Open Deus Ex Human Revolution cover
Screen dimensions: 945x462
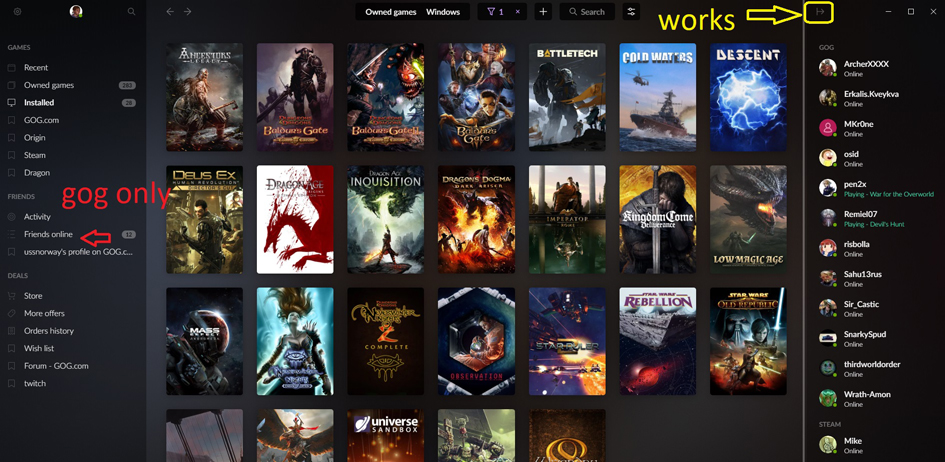point(204,219)
